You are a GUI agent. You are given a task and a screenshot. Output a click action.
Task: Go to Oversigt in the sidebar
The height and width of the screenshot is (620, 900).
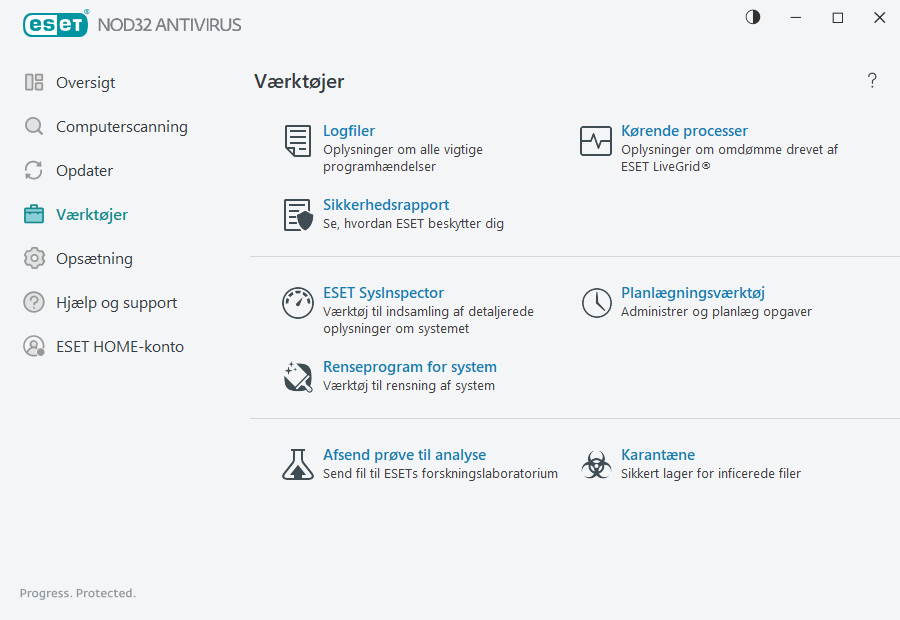tap(85, 83)
